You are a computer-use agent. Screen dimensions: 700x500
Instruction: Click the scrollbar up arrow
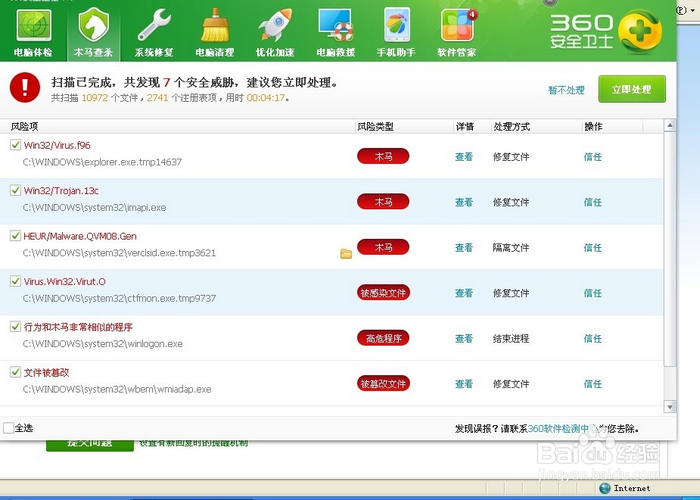(670, 126)
